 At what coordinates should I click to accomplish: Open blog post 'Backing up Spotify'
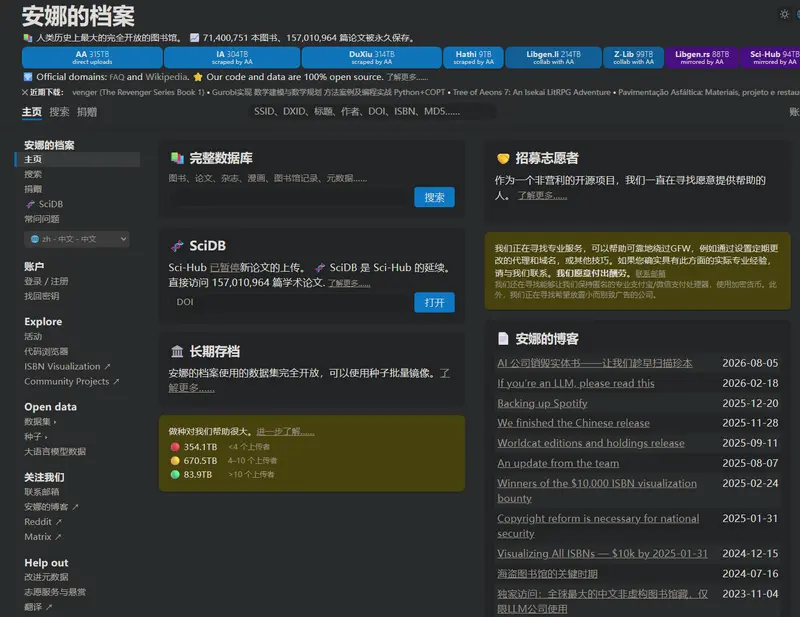(542, 403)
